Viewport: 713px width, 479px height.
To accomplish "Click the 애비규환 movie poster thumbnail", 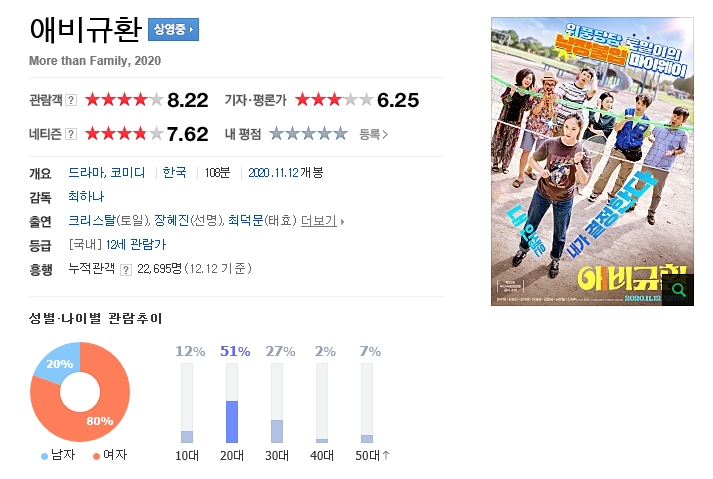I will point(592,161).
